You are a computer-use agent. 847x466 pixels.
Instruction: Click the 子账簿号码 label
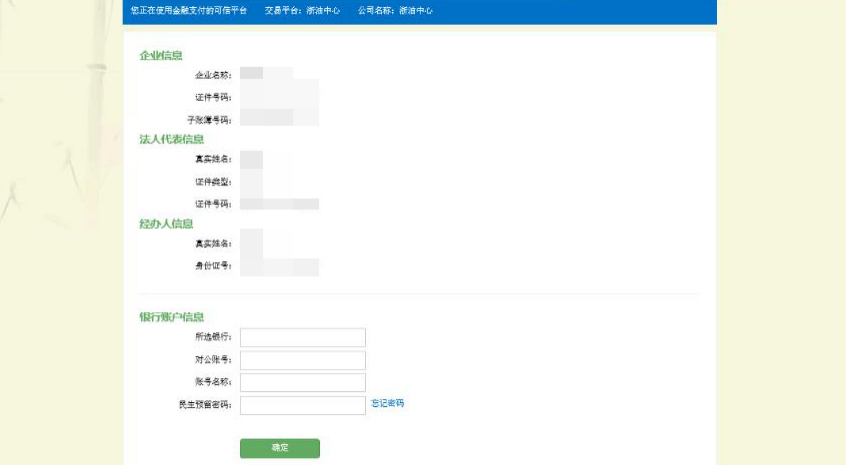click(x=209, y=119)
